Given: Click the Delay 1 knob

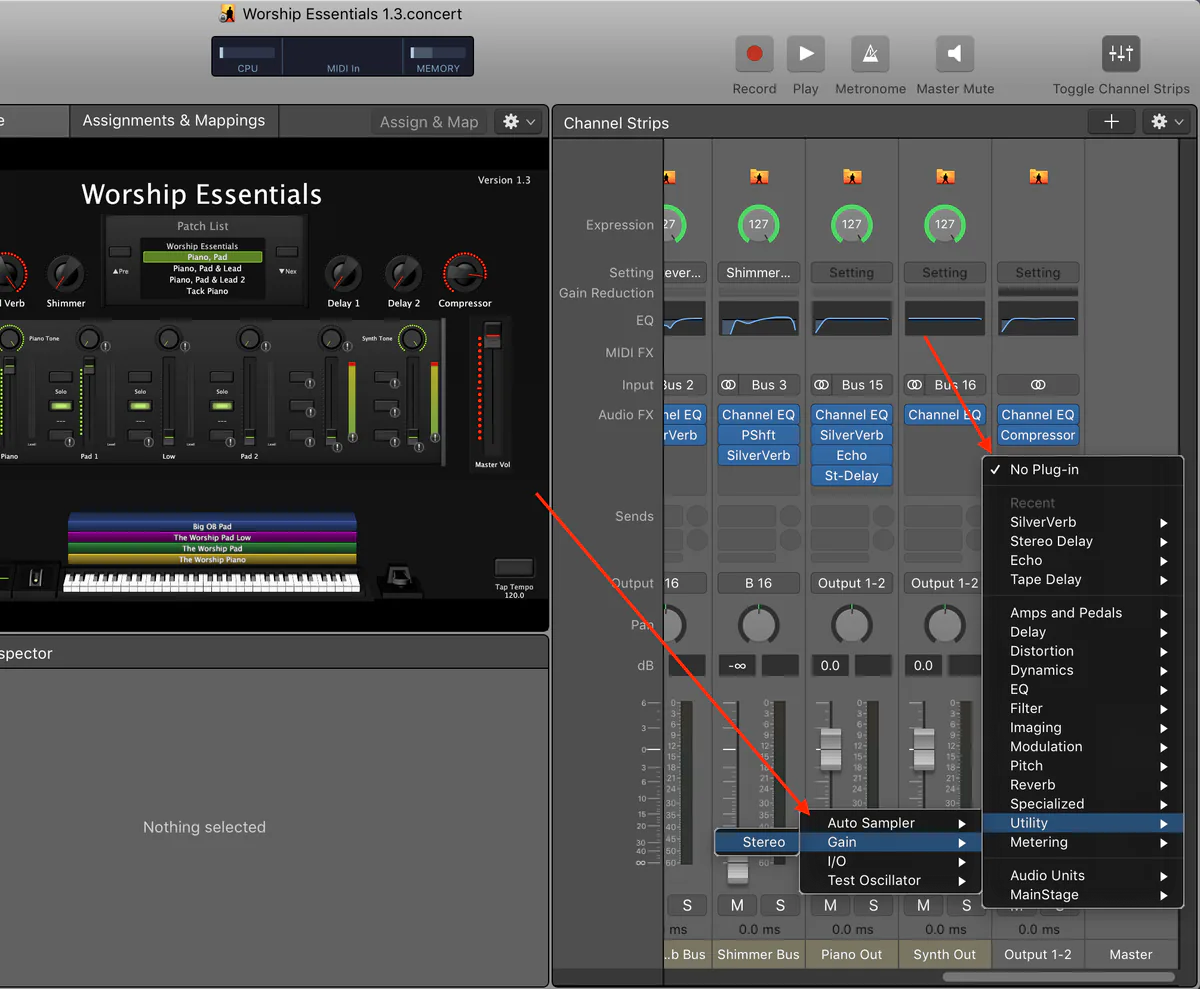Looking at the screenshot, I should point(343,273).
